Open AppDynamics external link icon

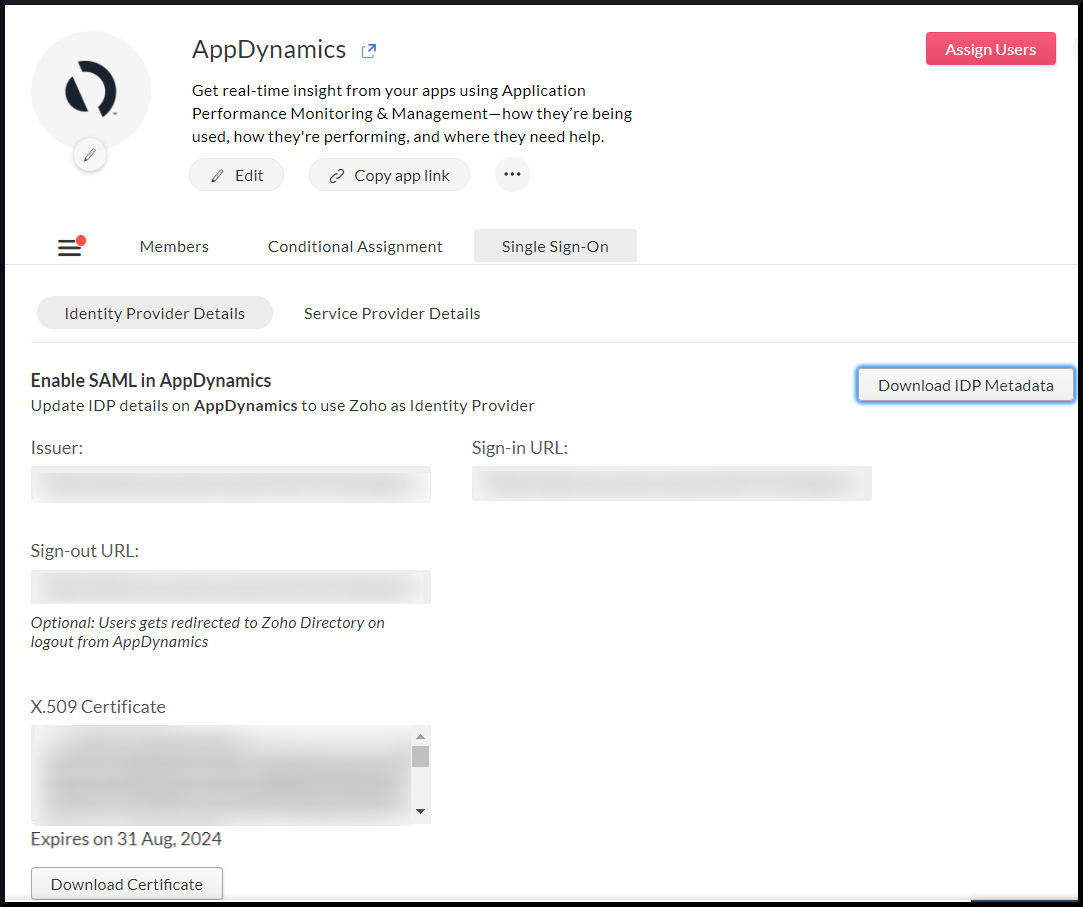(369, 50)
